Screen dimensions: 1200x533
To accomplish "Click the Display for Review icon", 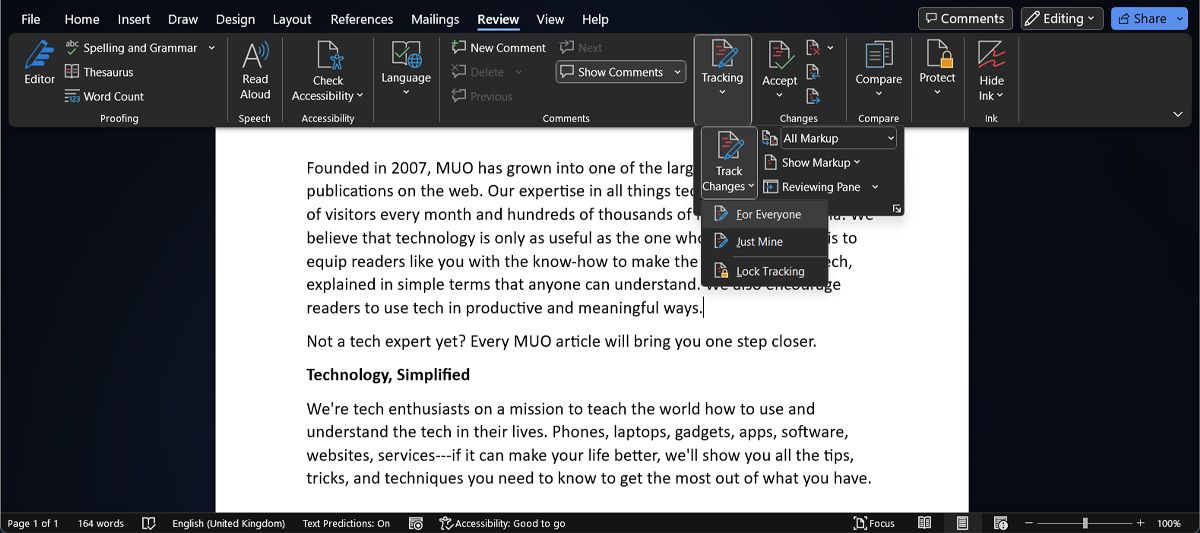I will (x=770, y=138).
